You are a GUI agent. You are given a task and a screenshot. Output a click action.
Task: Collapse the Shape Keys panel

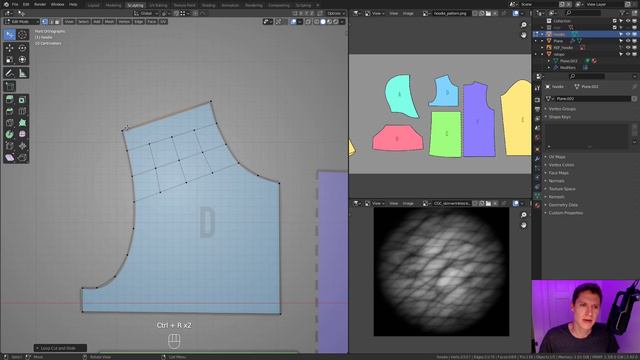pyautogui.click(x=559, y=117)
